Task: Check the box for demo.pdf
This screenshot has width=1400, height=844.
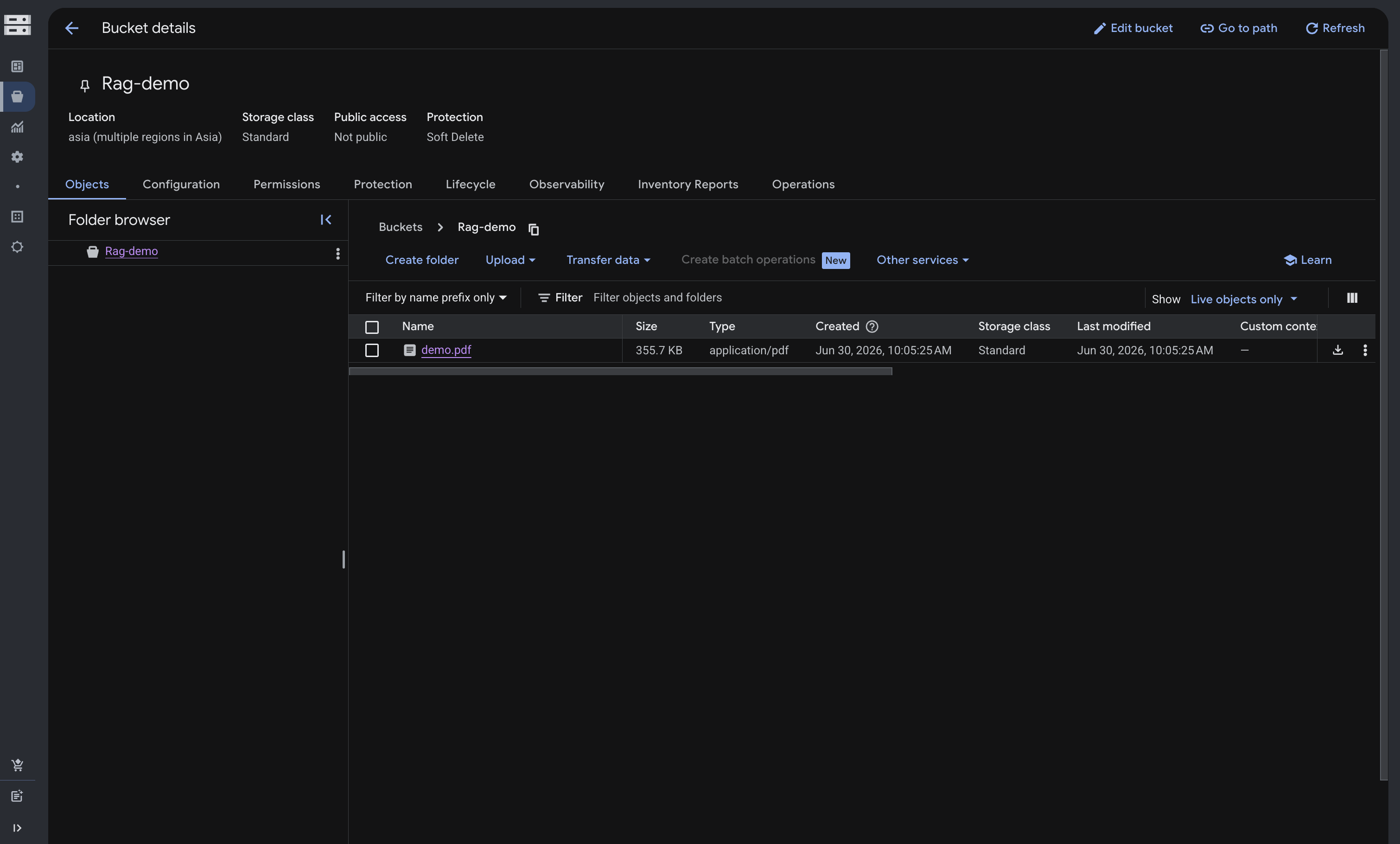Action: coord(372,350)
